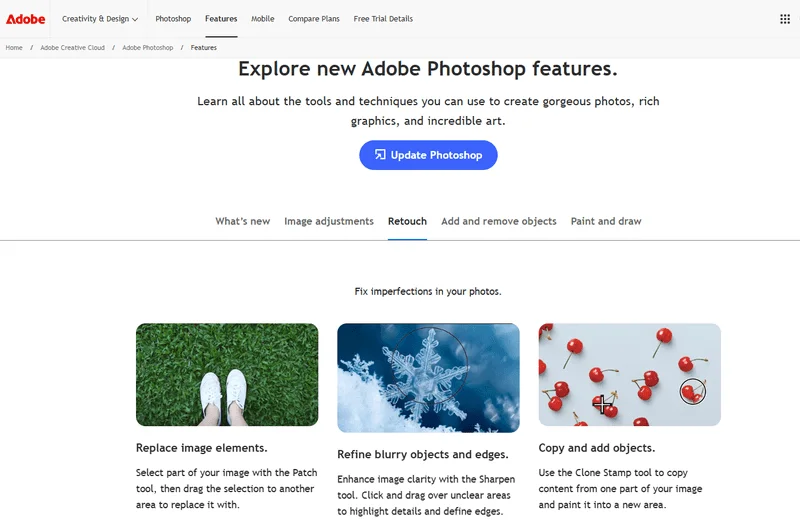This screenshot has width=800, height=529.
Task: Click the Adobe logo
Action: (26, 18)
